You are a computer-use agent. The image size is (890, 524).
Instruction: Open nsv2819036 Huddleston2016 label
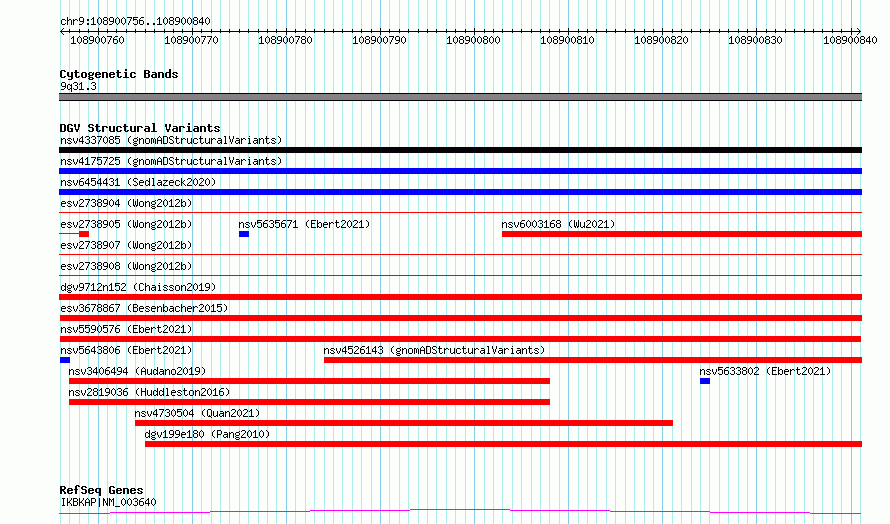coord(149,392)
